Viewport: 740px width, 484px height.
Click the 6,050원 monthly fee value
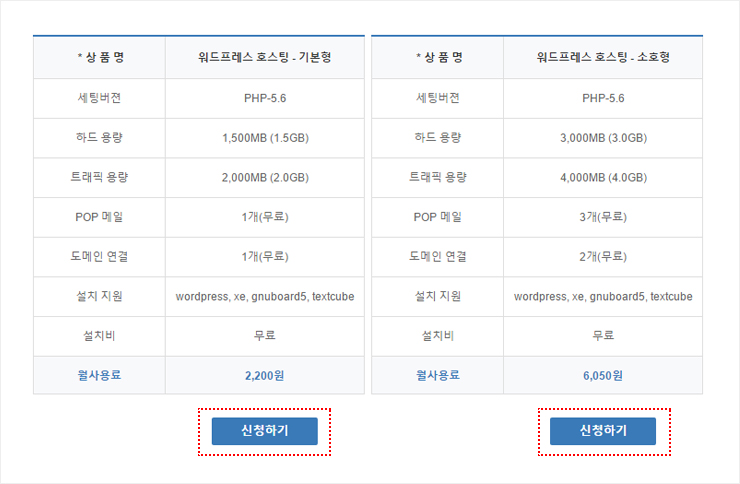603,376
